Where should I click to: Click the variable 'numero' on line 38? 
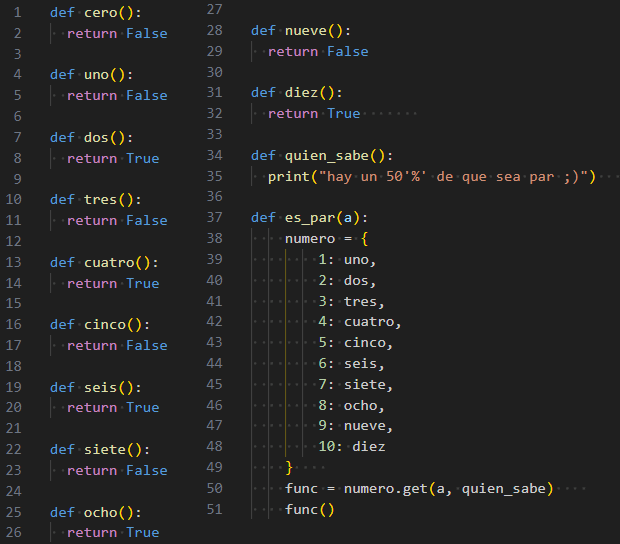coord(310,239)
